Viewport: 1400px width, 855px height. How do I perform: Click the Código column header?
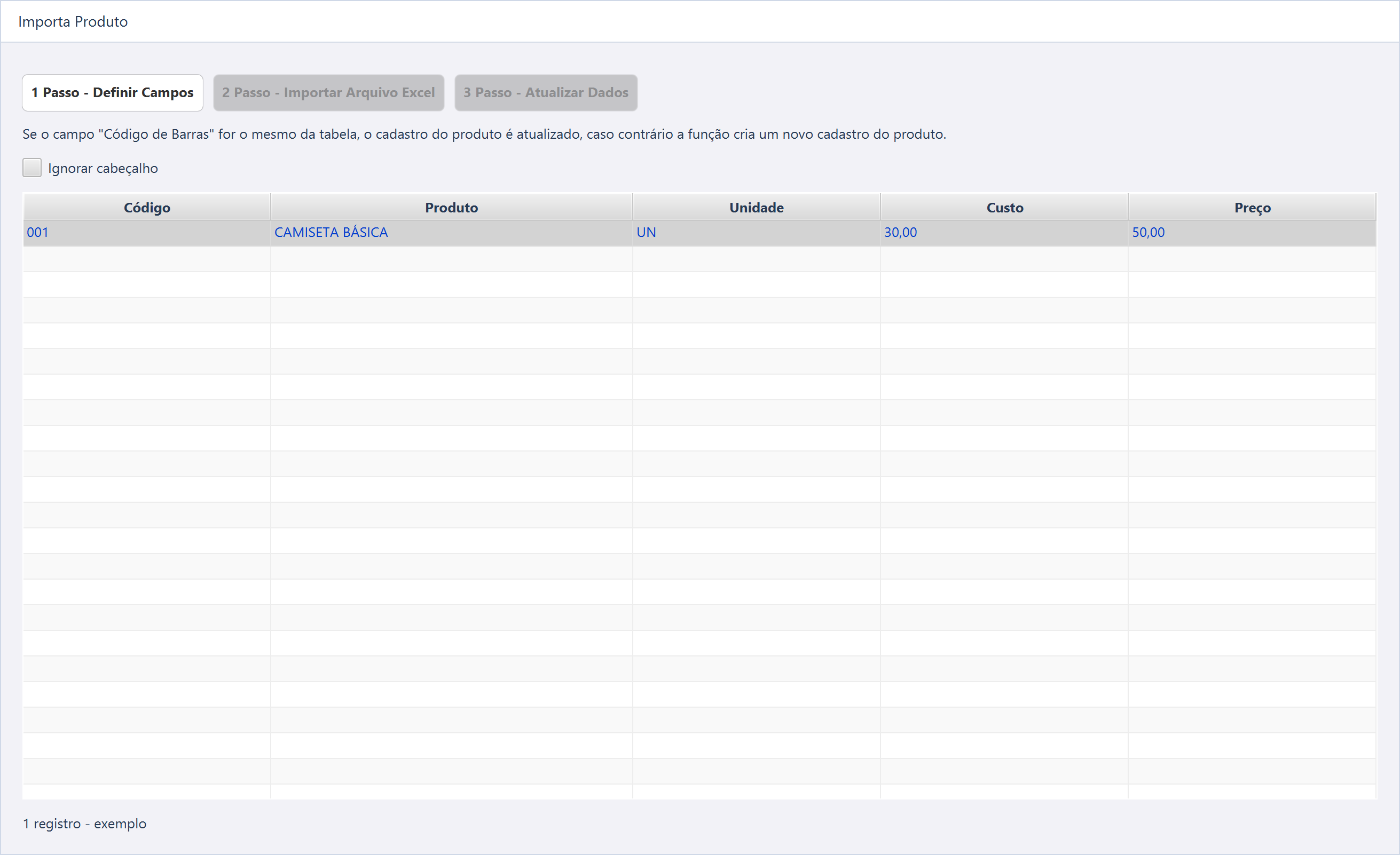point(147,208)
